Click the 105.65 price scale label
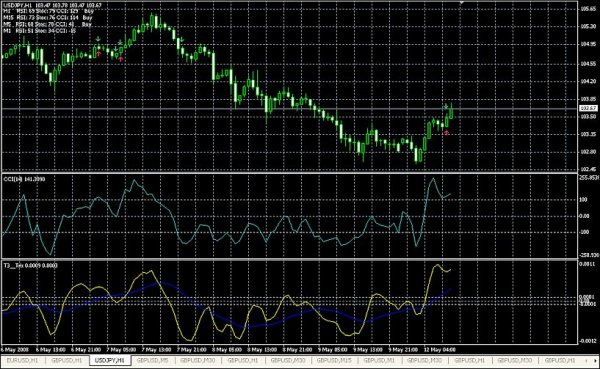 589,8
